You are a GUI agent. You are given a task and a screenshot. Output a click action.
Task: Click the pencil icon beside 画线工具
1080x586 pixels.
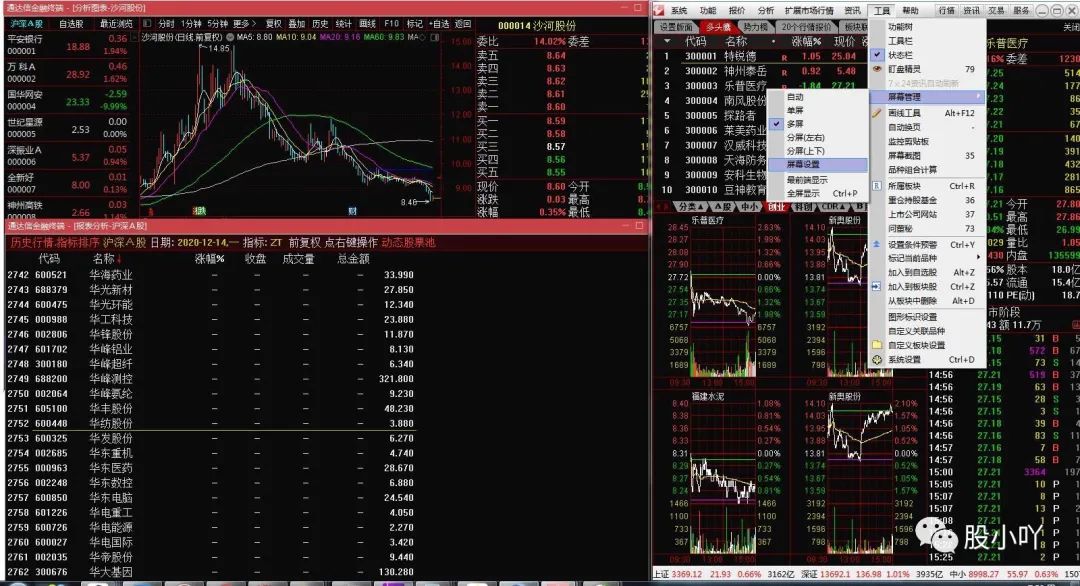pos(877,113)
